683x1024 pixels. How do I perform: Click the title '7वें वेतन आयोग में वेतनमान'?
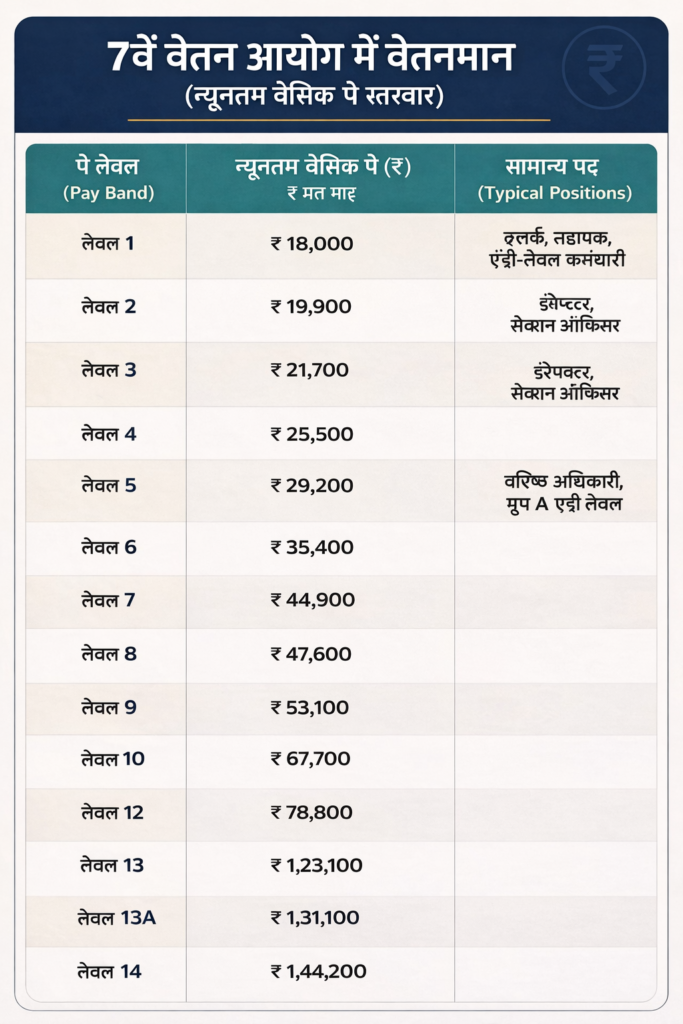pyautogui.click(x=310, y=57)
